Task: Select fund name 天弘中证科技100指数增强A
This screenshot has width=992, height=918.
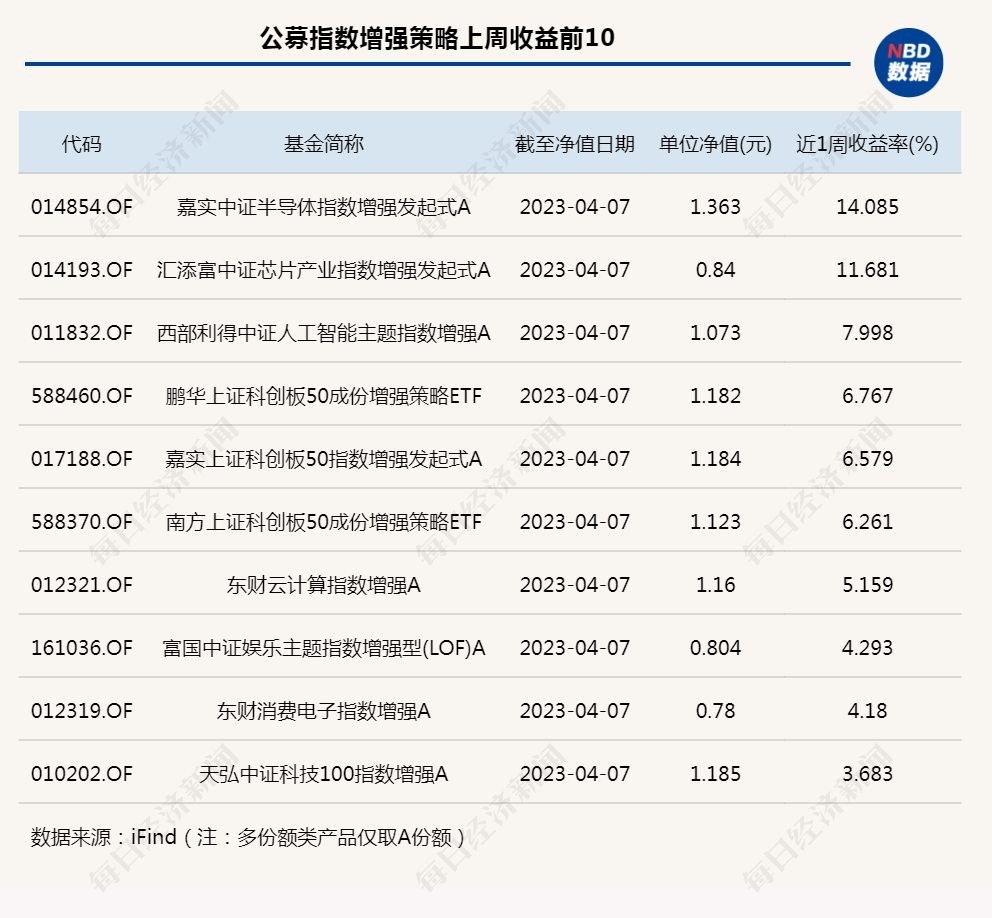Action: point(323,774)
